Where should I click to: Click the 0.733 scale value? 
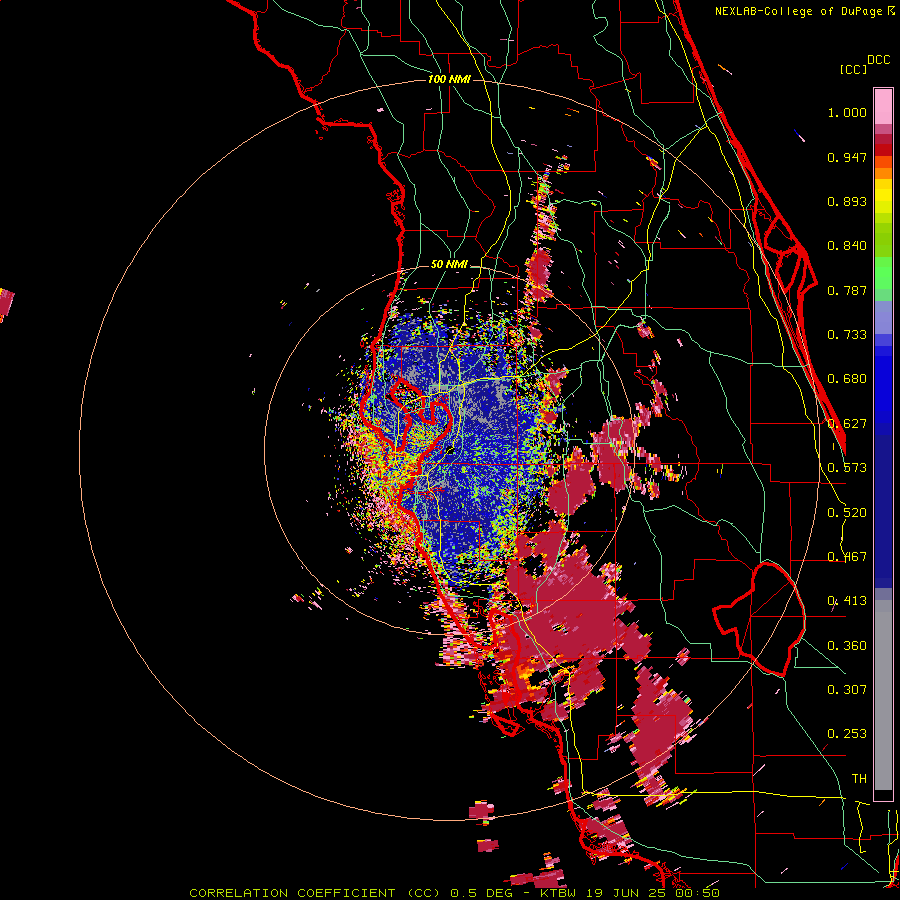(847, 335)
